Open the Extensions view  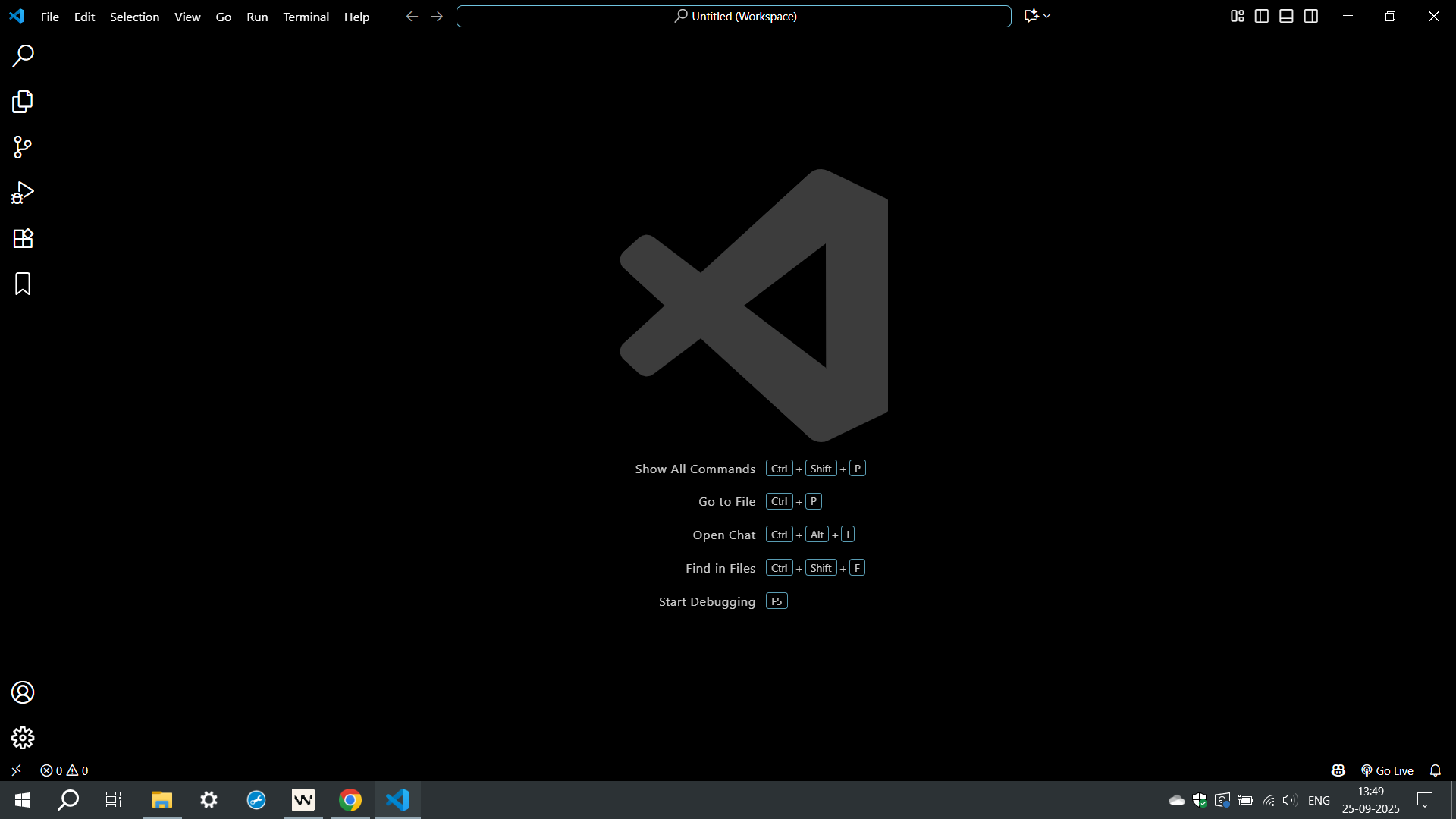(x=23, y=238)
